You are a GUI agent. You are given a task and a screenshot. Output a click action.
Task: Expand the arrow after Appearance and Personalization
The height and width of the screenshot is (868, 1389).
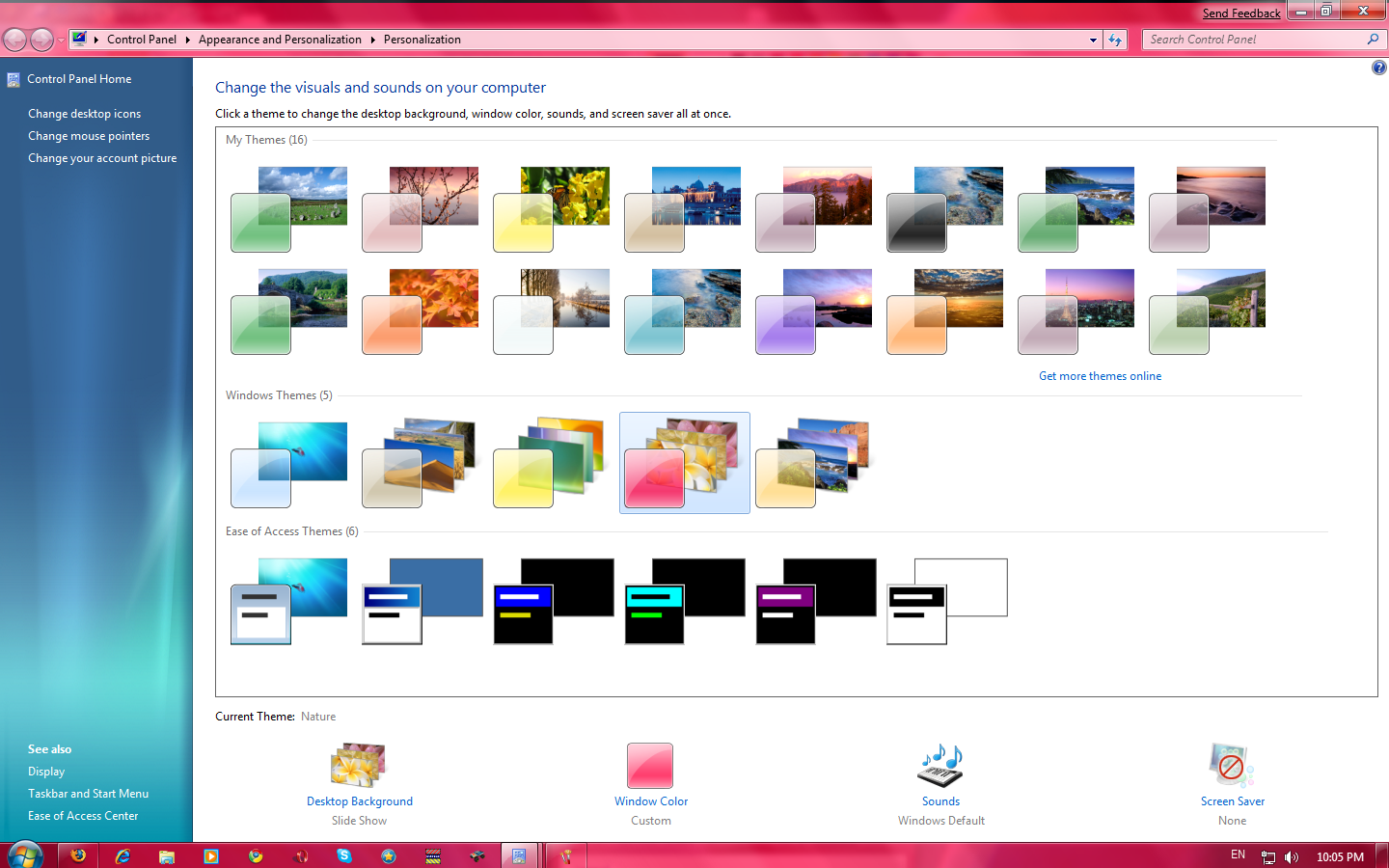(372, 40)
